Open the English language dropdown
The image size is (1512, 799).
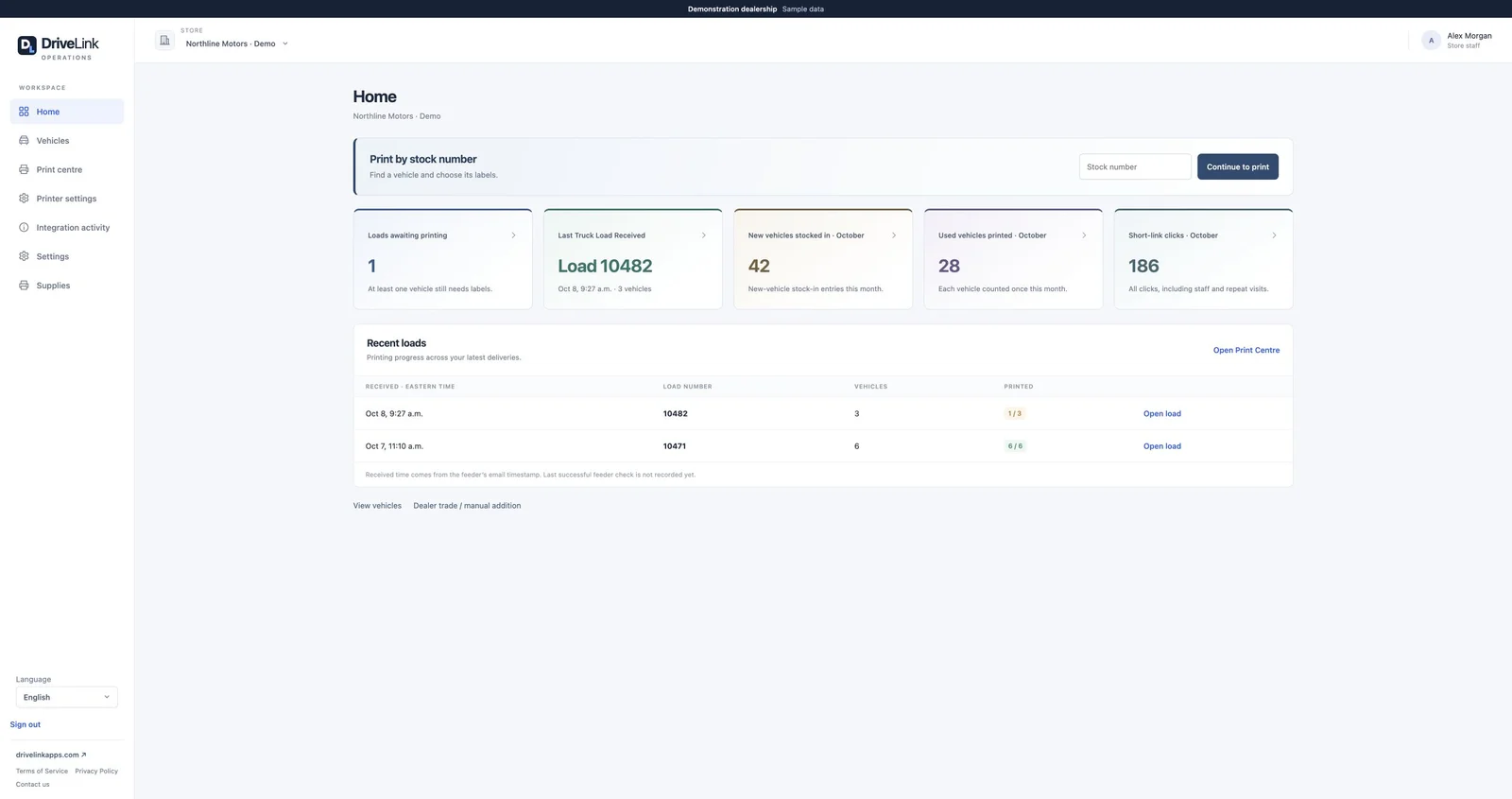click(67, 697)
